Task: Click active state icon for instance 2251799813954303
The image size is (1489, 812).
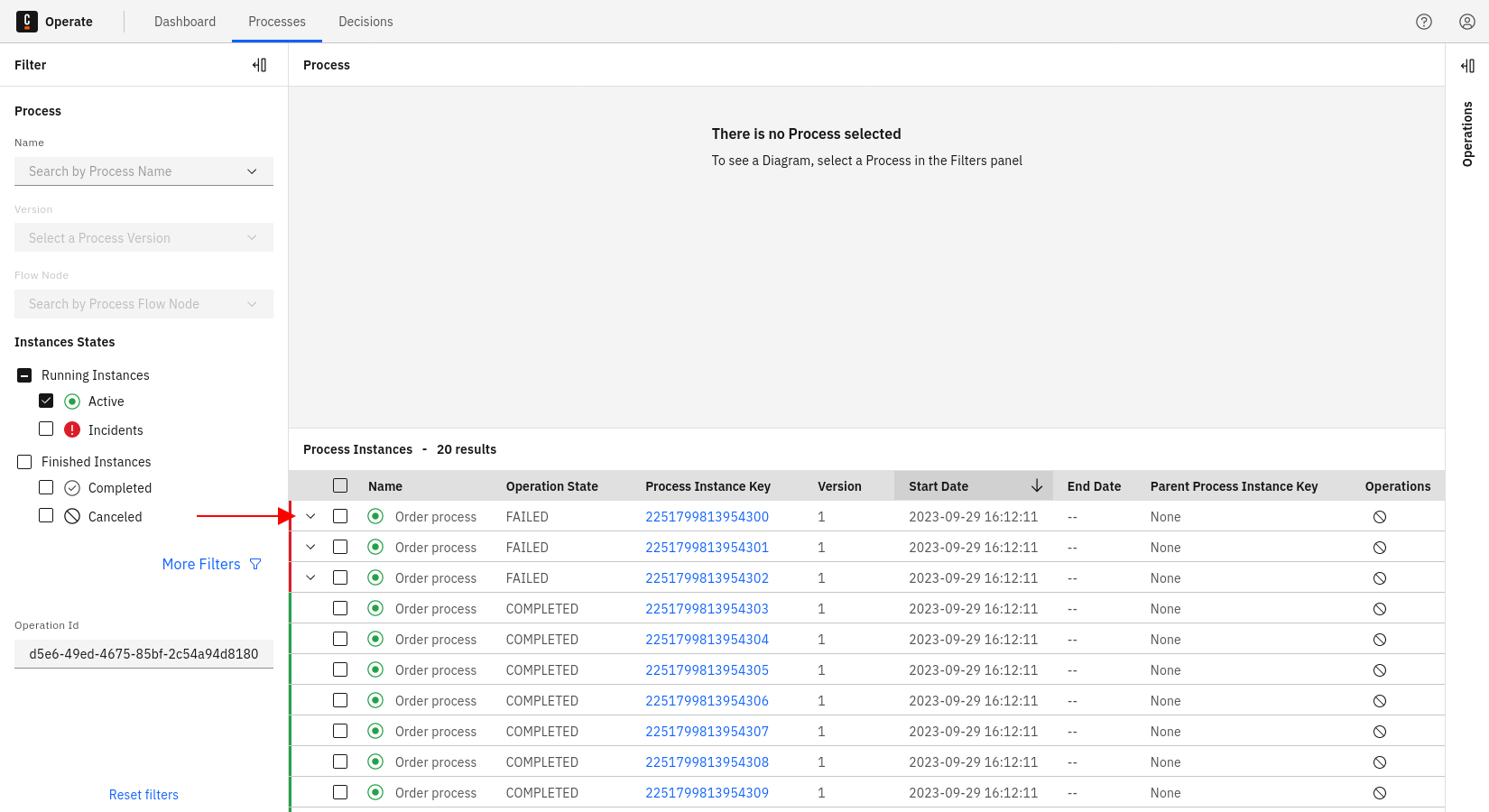Action: coord(375,608)
